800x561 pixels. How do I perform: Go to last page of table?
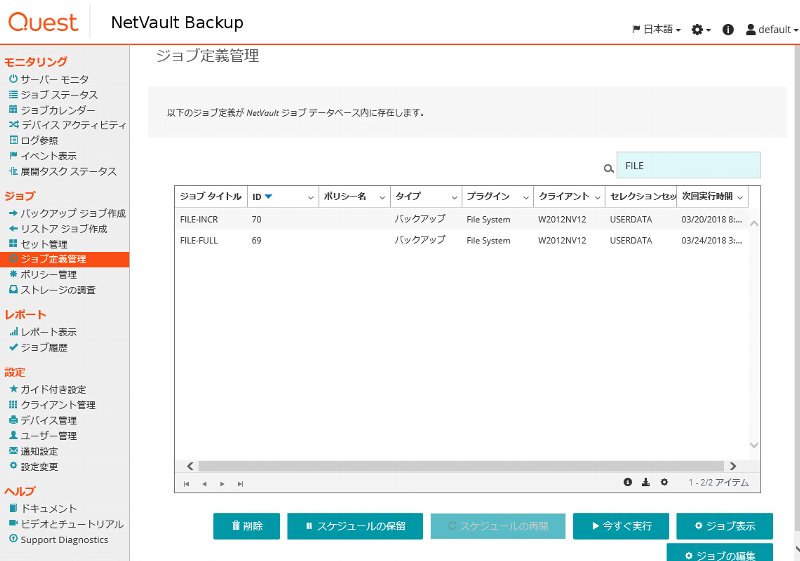click(240, 483)
